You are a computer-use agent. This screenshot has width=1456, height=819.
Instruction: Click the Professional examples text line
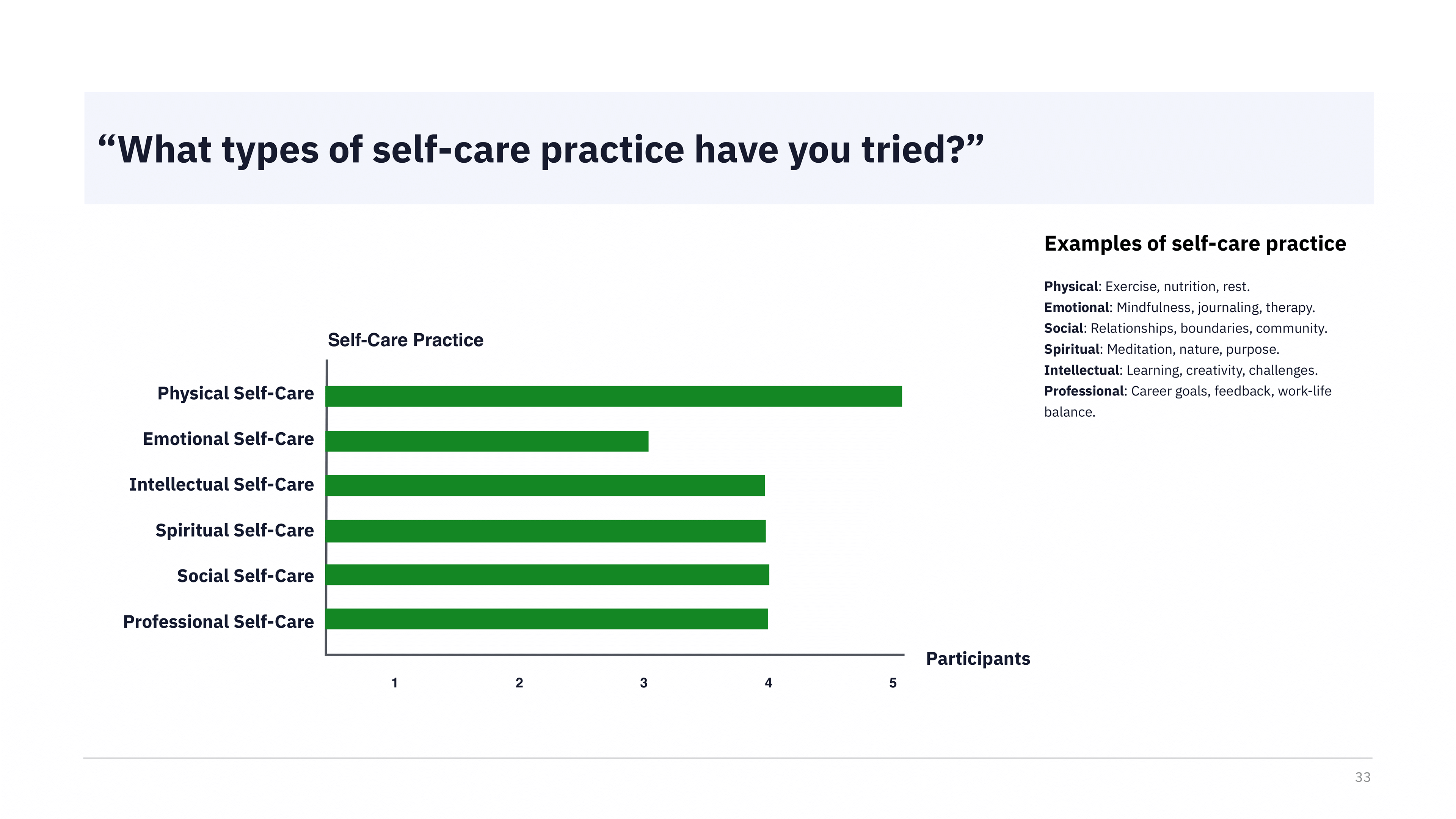[1188, 401]
